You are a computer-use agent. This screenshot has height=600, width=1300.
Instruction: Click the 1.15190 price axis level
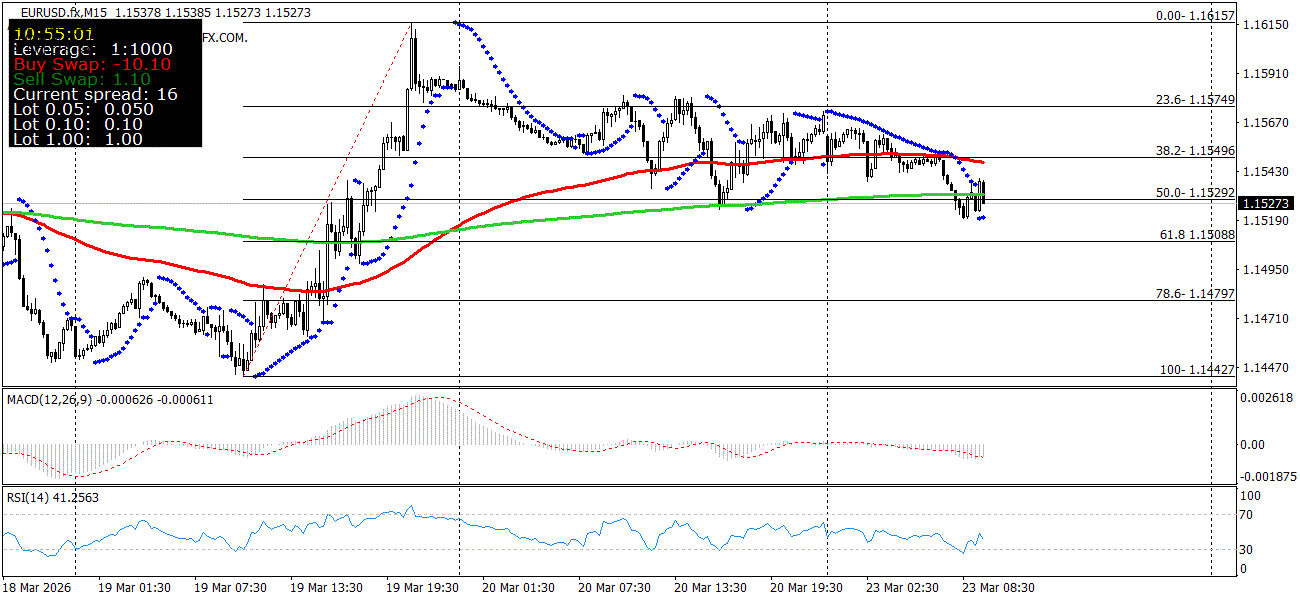point(1265,221)
